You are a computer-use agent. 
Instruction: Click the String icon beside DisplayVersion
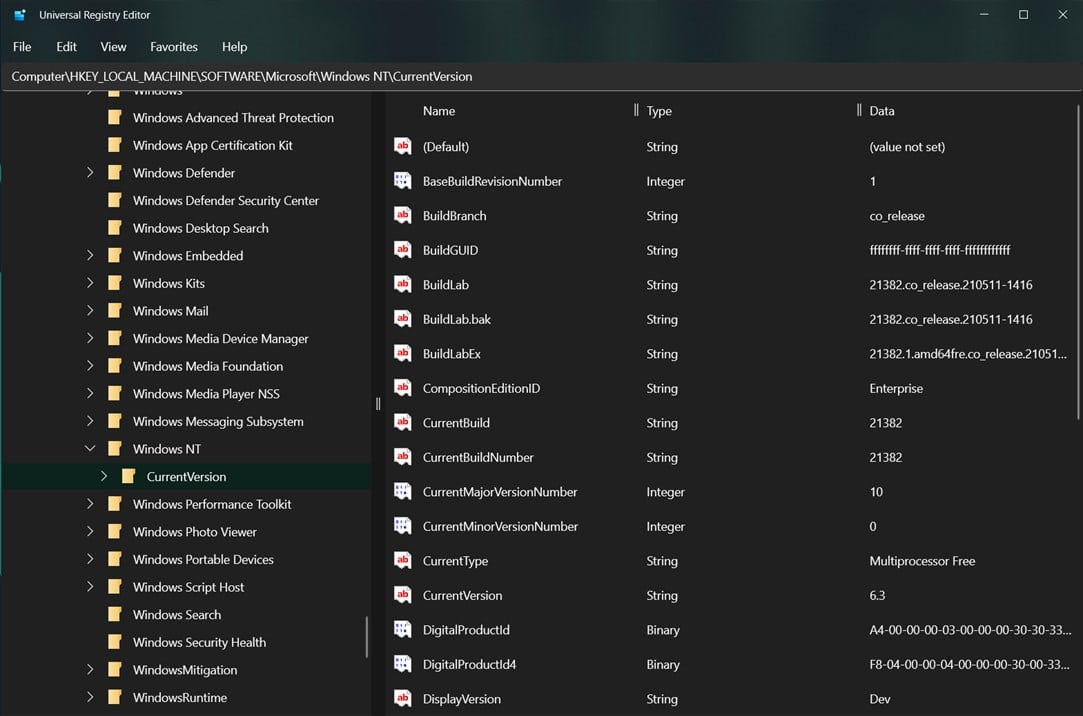(x=401, y=699)
